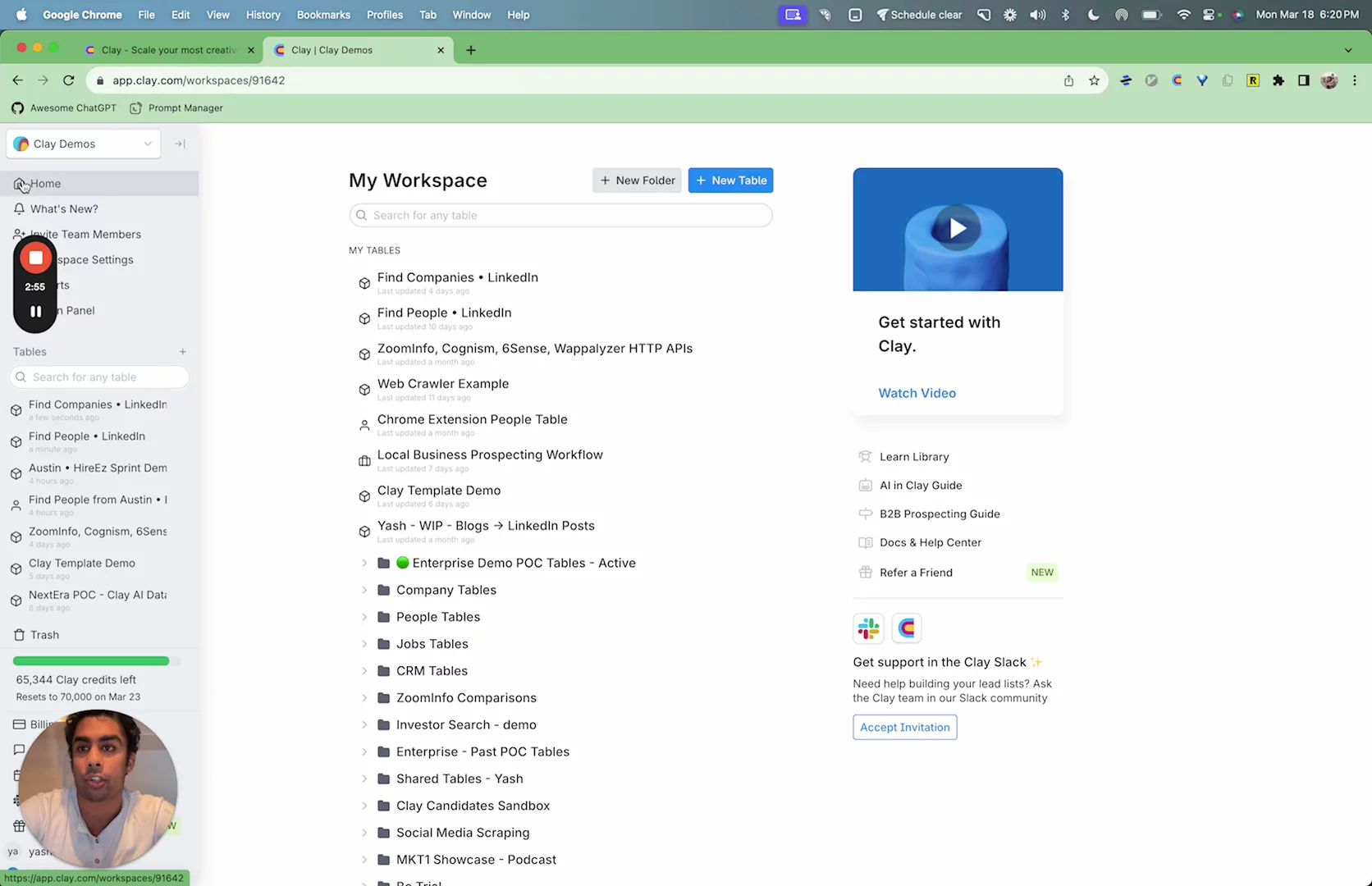The height and width of the screenshot is (886, 1372).
Task: Click the plus icon next to Tables
Action: pyautogui.click(x=183, y=352)
